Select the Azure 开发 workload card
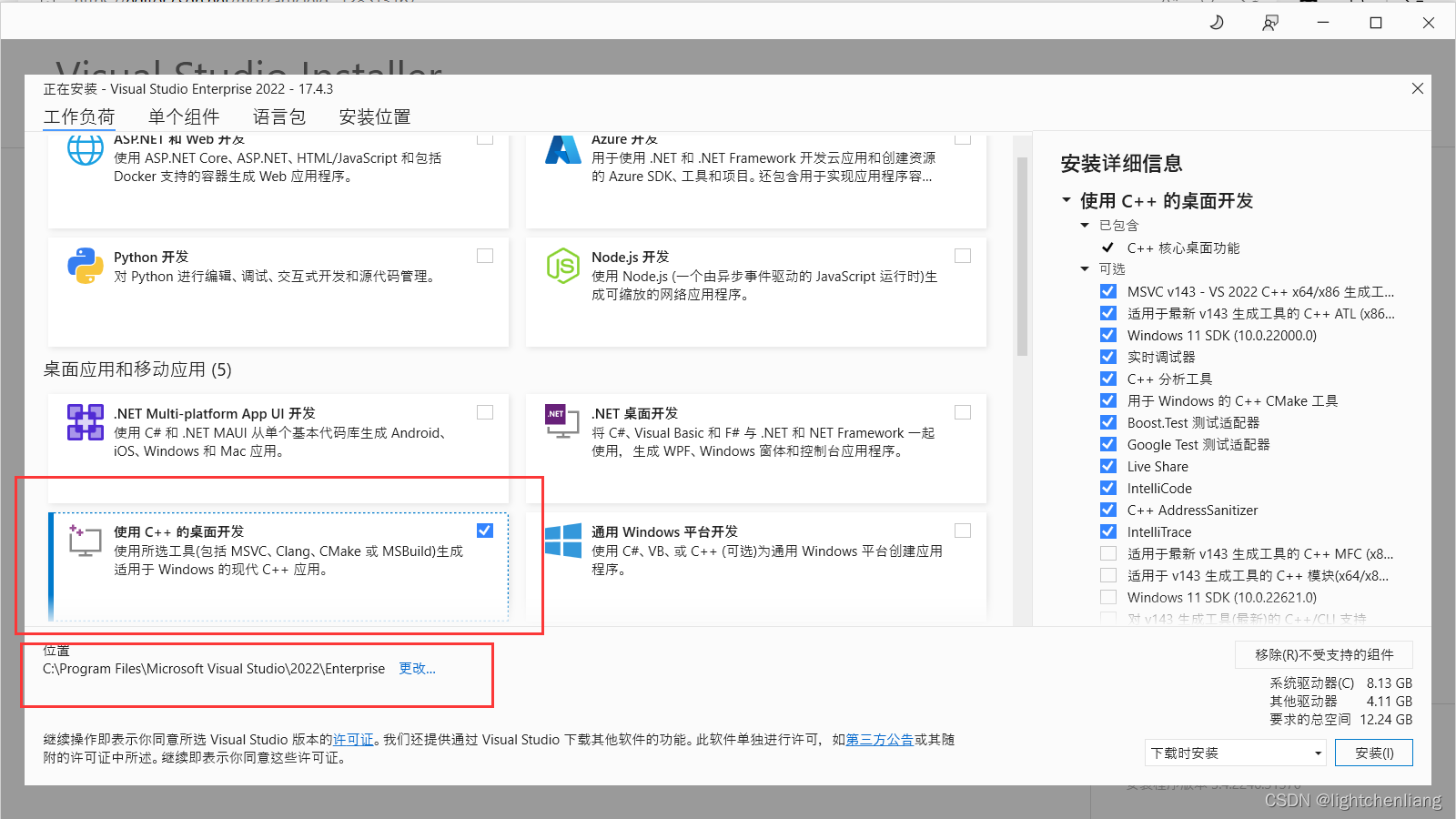 point(756,181)
